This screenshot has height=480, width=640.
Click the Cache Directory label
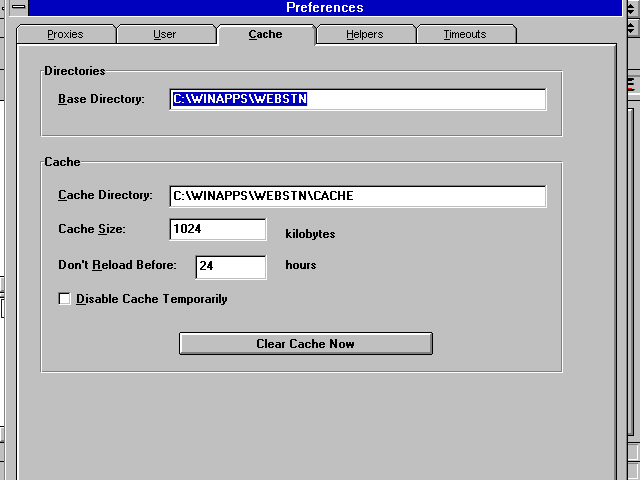(105, 195)
